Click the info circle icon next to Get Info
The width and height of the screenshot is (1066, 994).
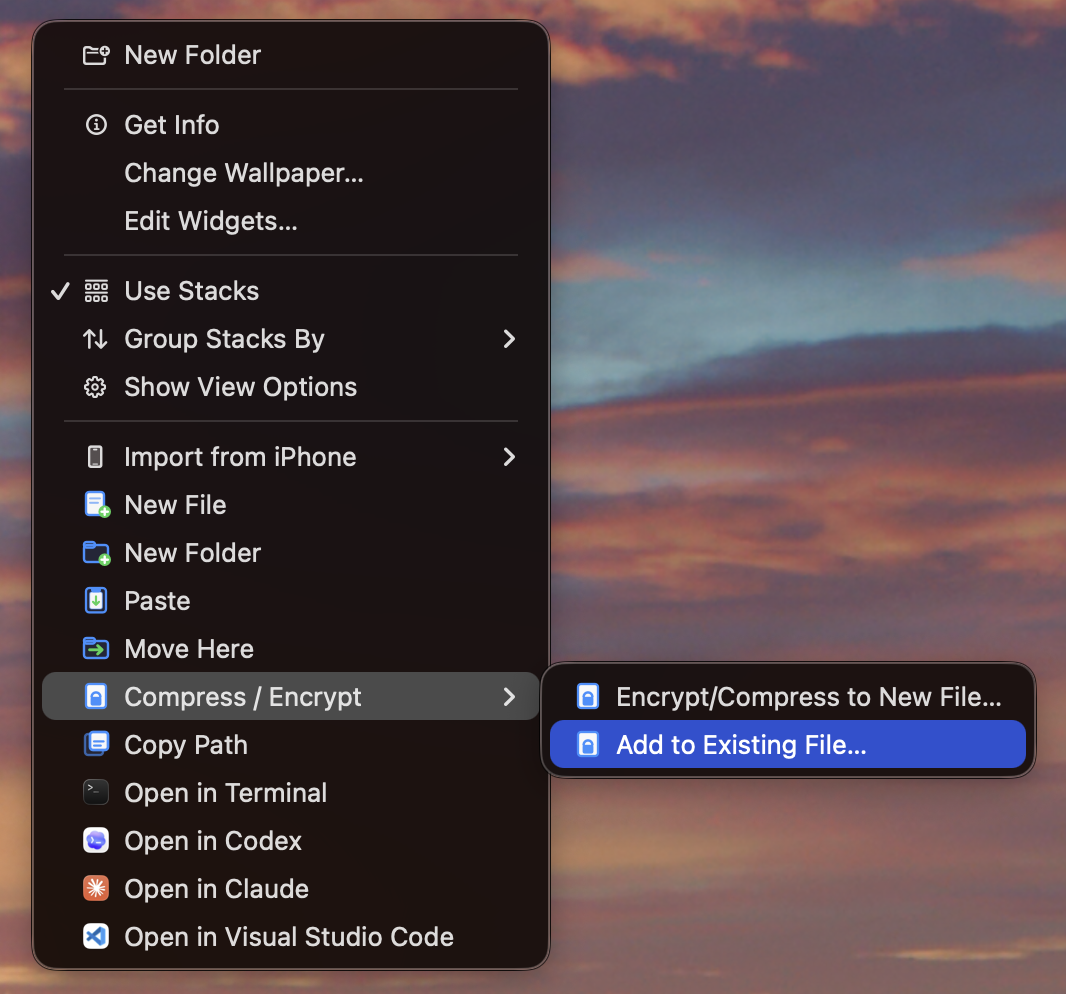coord(96,125)
